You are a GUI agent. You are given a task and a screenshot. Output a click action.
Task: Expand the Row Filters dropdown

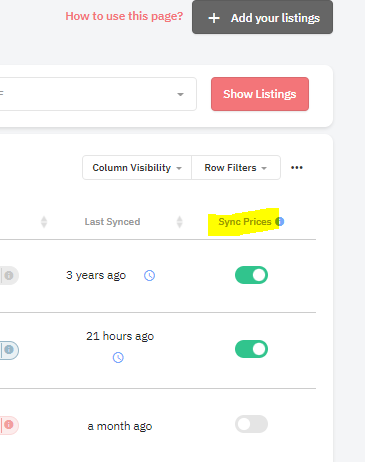coord(236,168)
